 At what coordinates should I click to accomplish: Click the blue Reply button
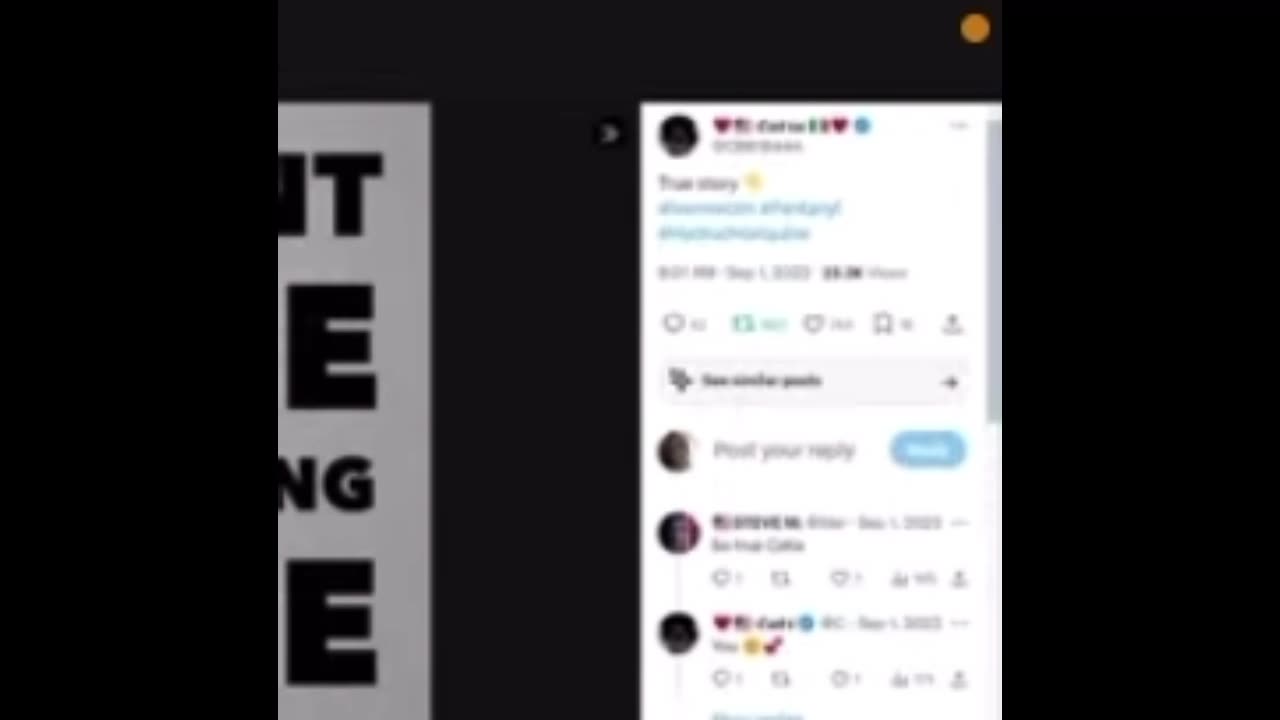tap(928, 450)
